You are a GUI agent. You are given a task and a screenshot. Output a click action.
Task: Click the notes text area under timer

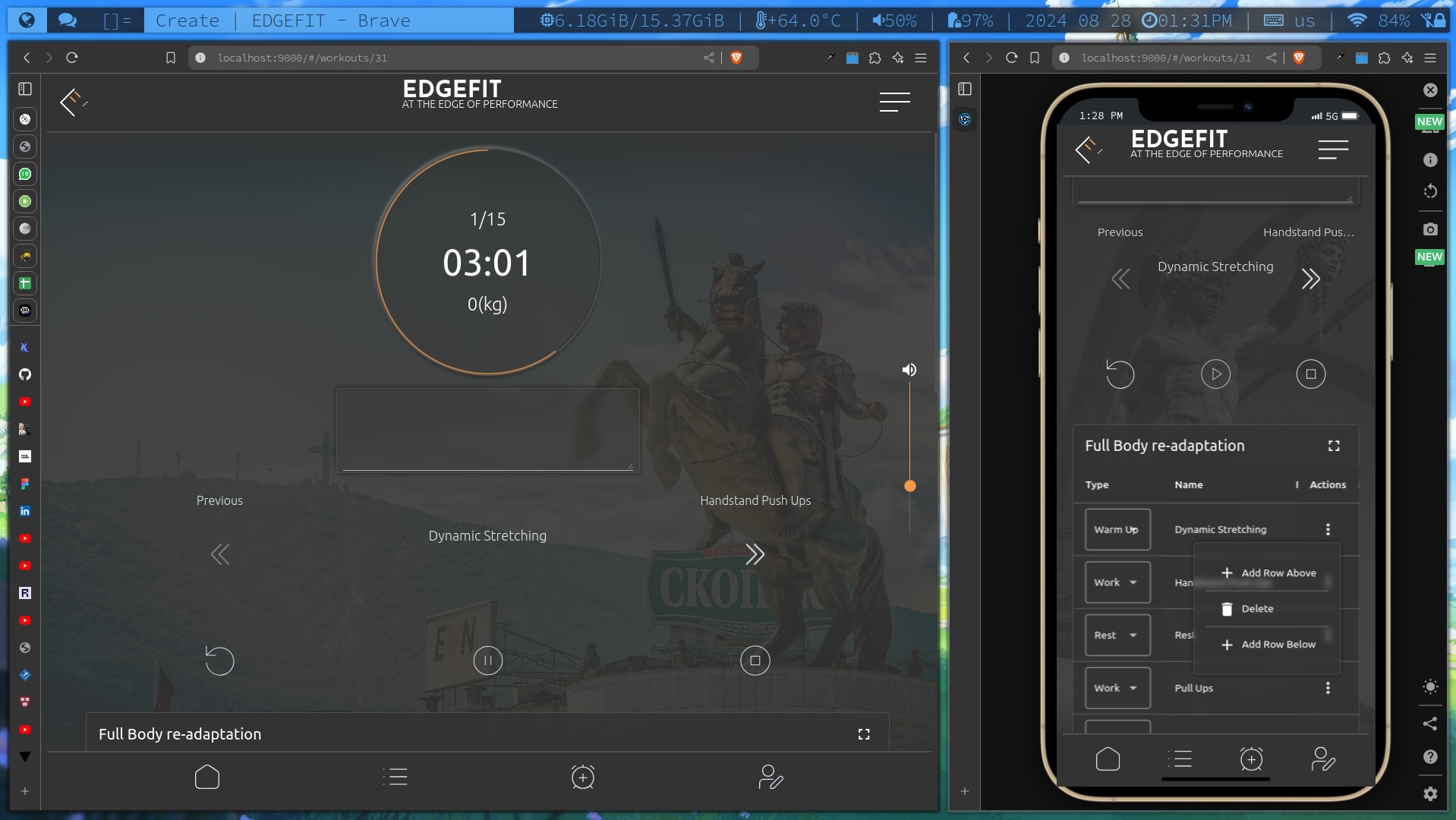(x=487, y=429)
